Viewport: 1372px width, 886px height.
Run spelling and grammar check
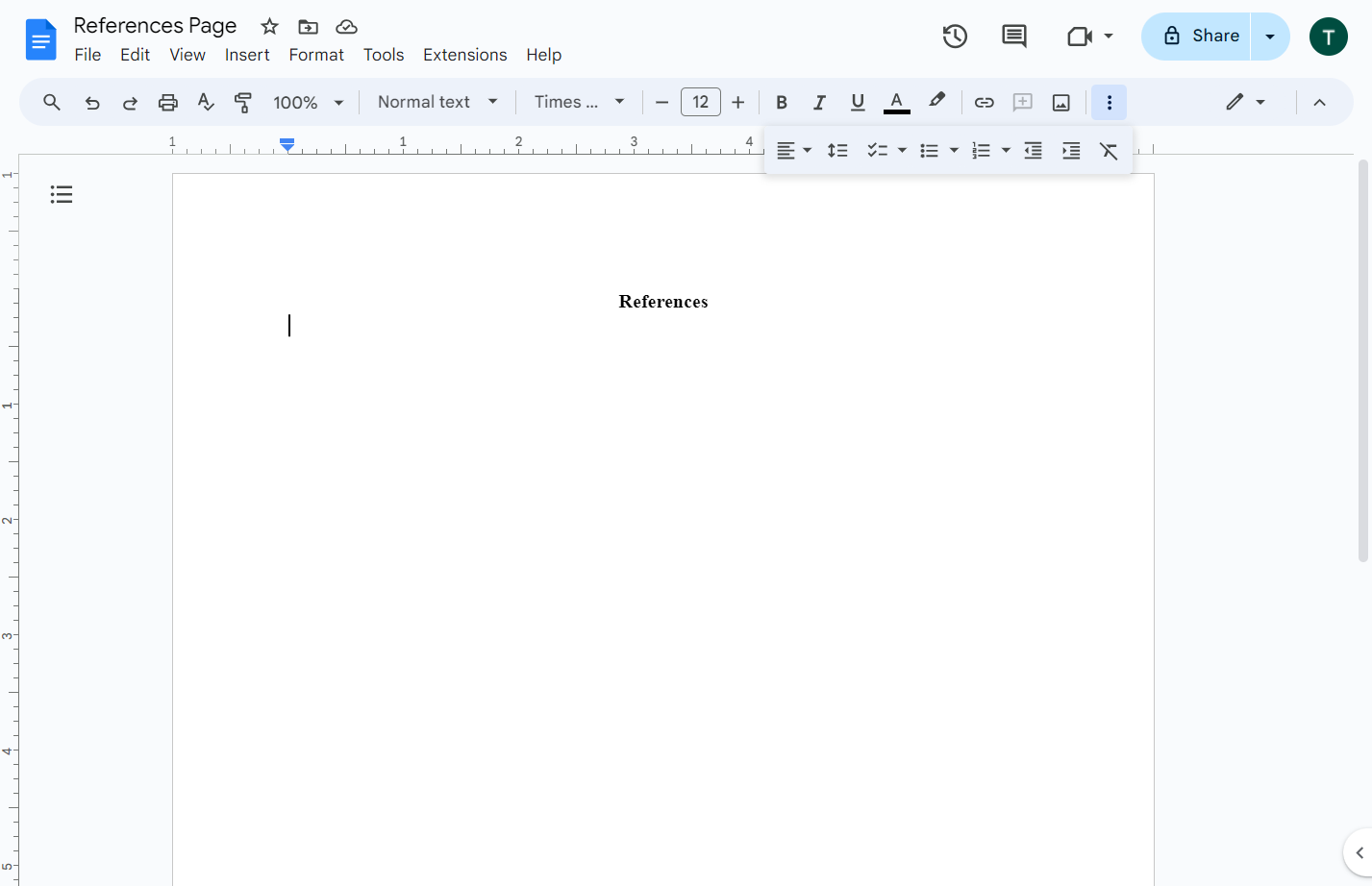(206, 103)
